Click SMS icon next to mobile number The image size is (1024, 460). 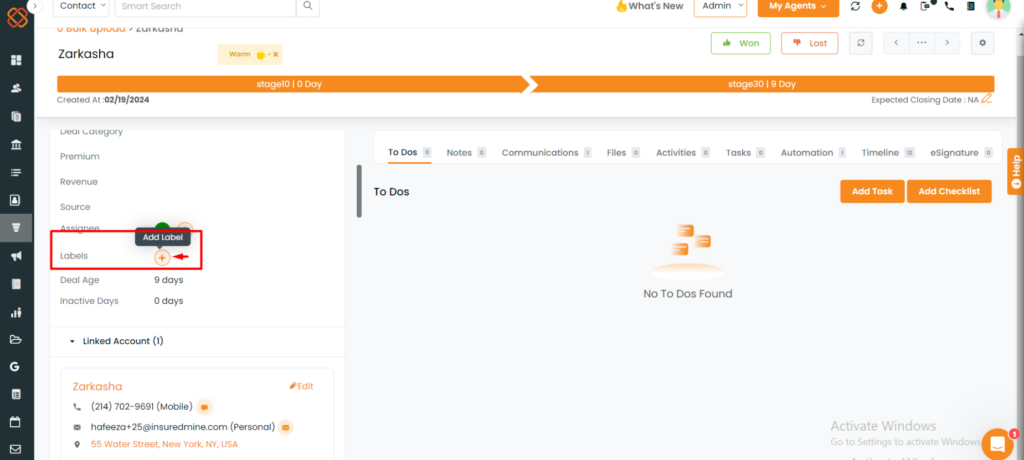point(204,407)
